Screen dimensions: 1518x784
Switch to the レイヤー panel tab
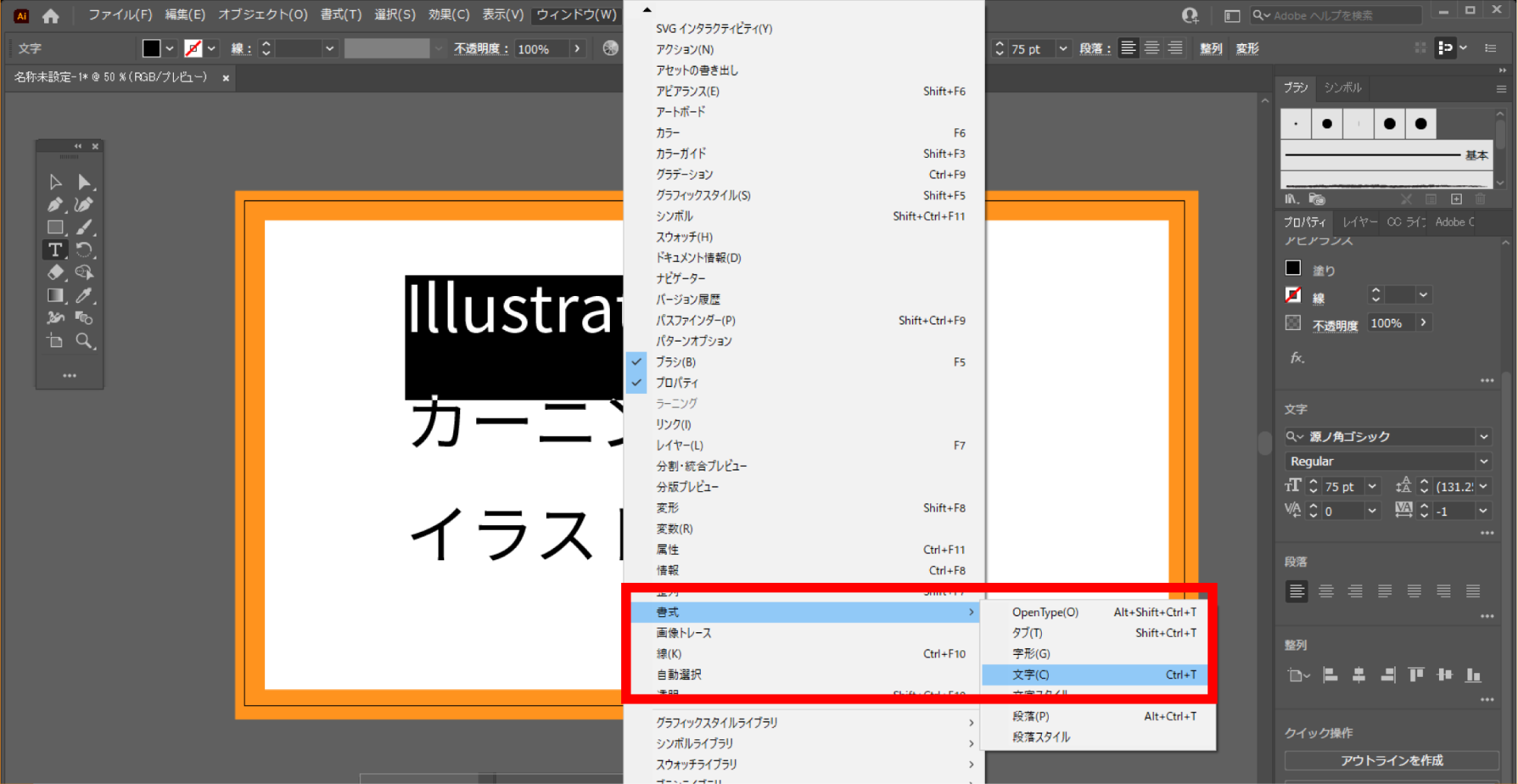coord(1359,222)
